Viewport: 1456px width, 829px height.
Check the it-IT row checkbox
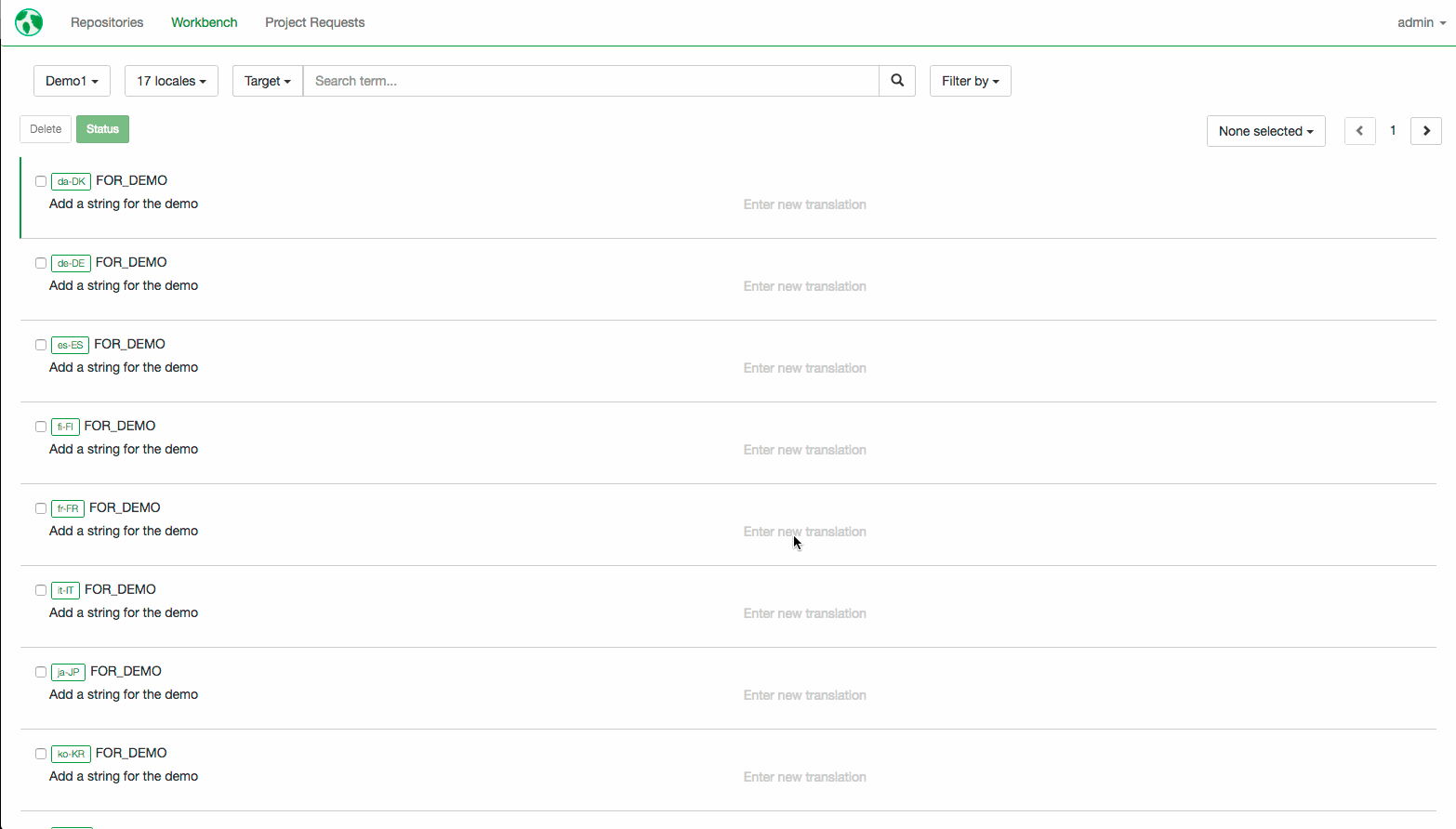point(41,590)
